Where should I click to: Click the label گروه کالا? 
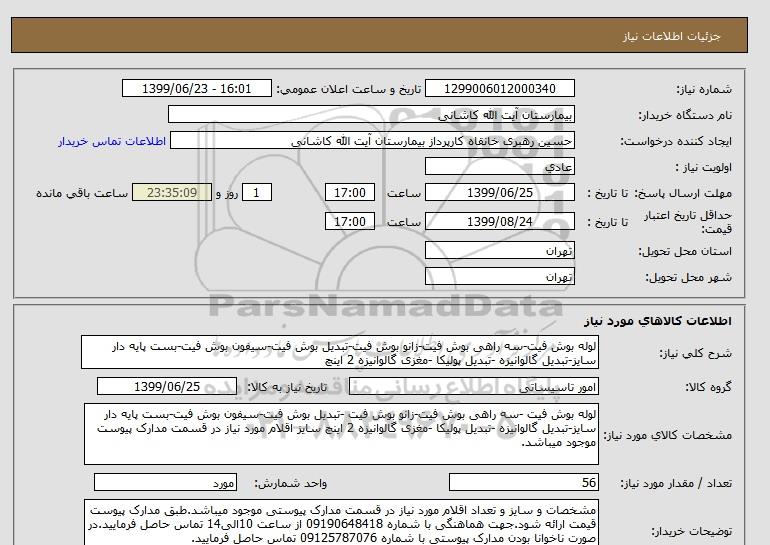tap(708, 387)
